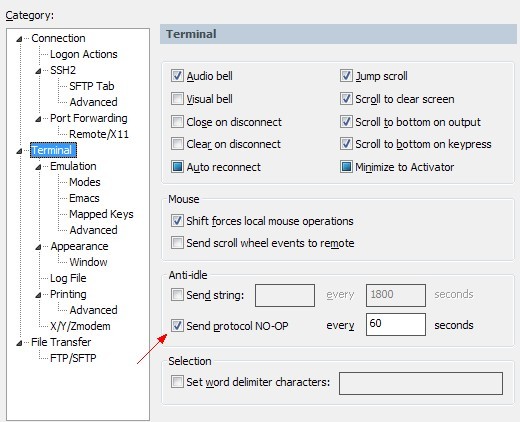520x422 pixels.
Task: Toggle Scroll to bottom on keypress
Action: point(346,144)
